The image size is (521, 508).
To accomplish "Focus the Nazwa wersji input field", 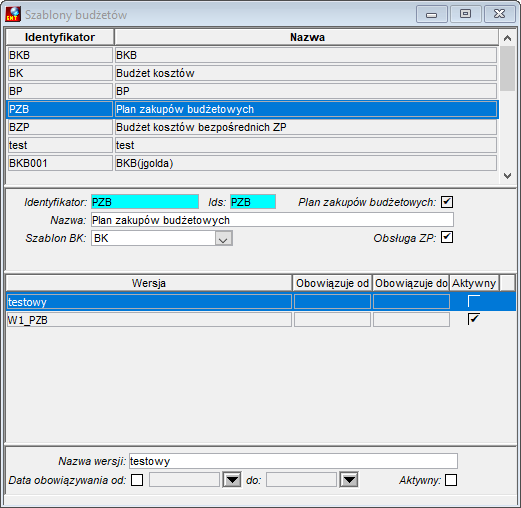I will (293, 461).
